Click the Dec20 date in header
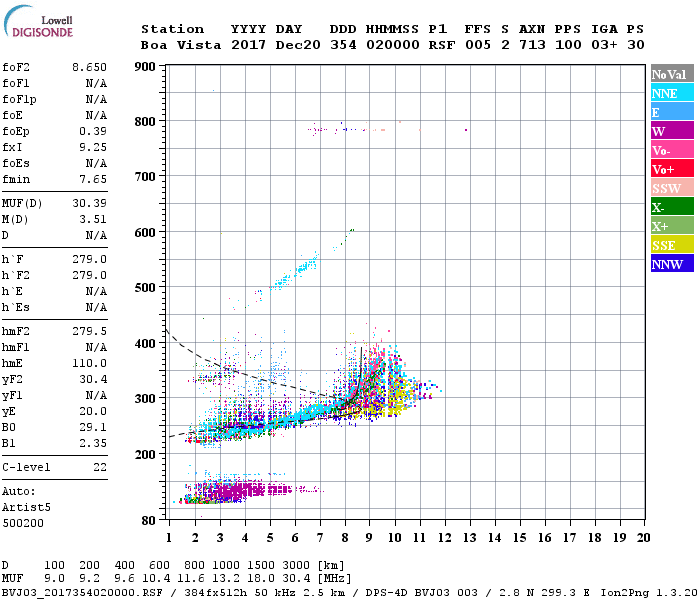The height and width of the screenshot is (600, 700). (298, 45)
